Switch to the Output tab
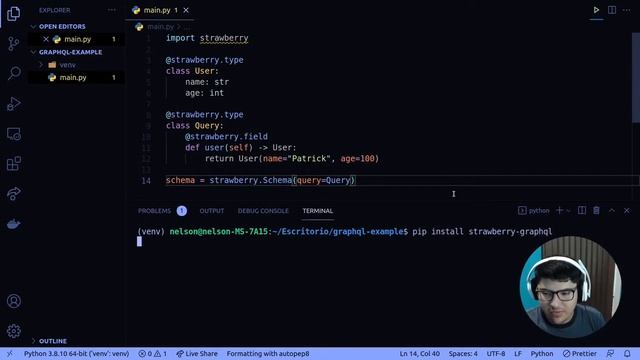Screen dimensions: 640x360 (x=211, y=211)
